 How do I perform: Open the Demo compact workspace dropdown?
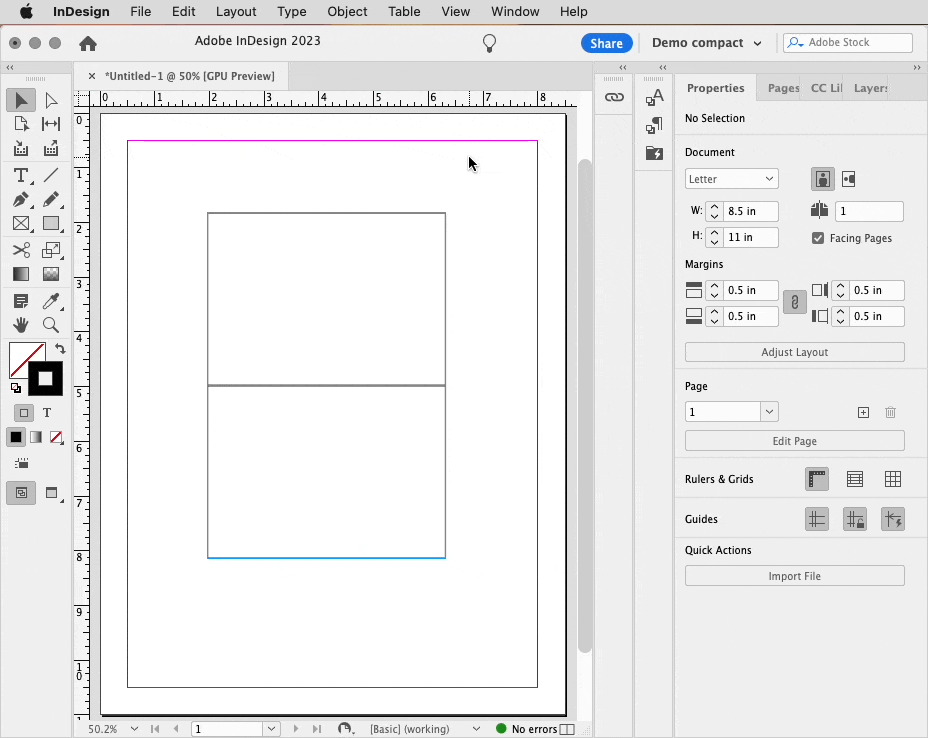pyautogui.click(x=706, y=43)
